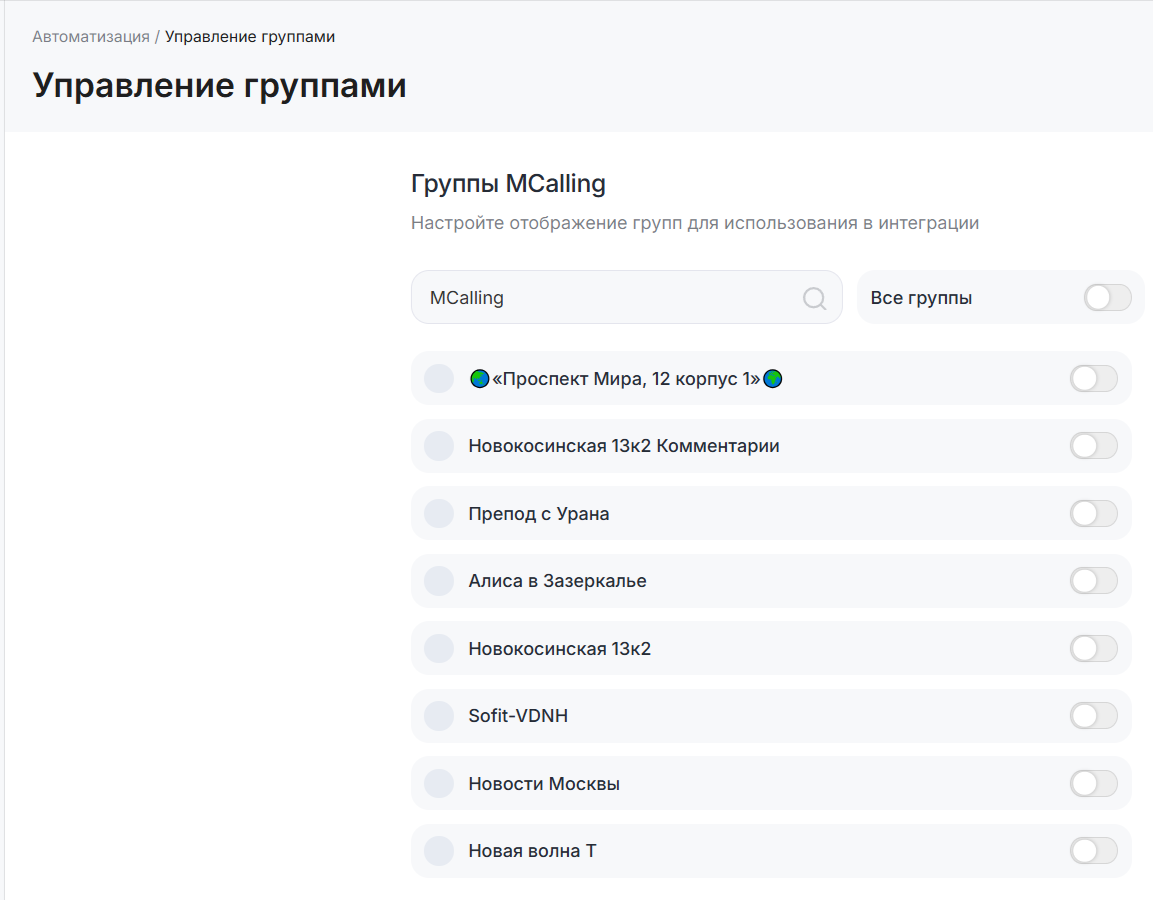
Task: Click the Алиса в Зазеркалье avatar
Action: click(x=439, y=581)
